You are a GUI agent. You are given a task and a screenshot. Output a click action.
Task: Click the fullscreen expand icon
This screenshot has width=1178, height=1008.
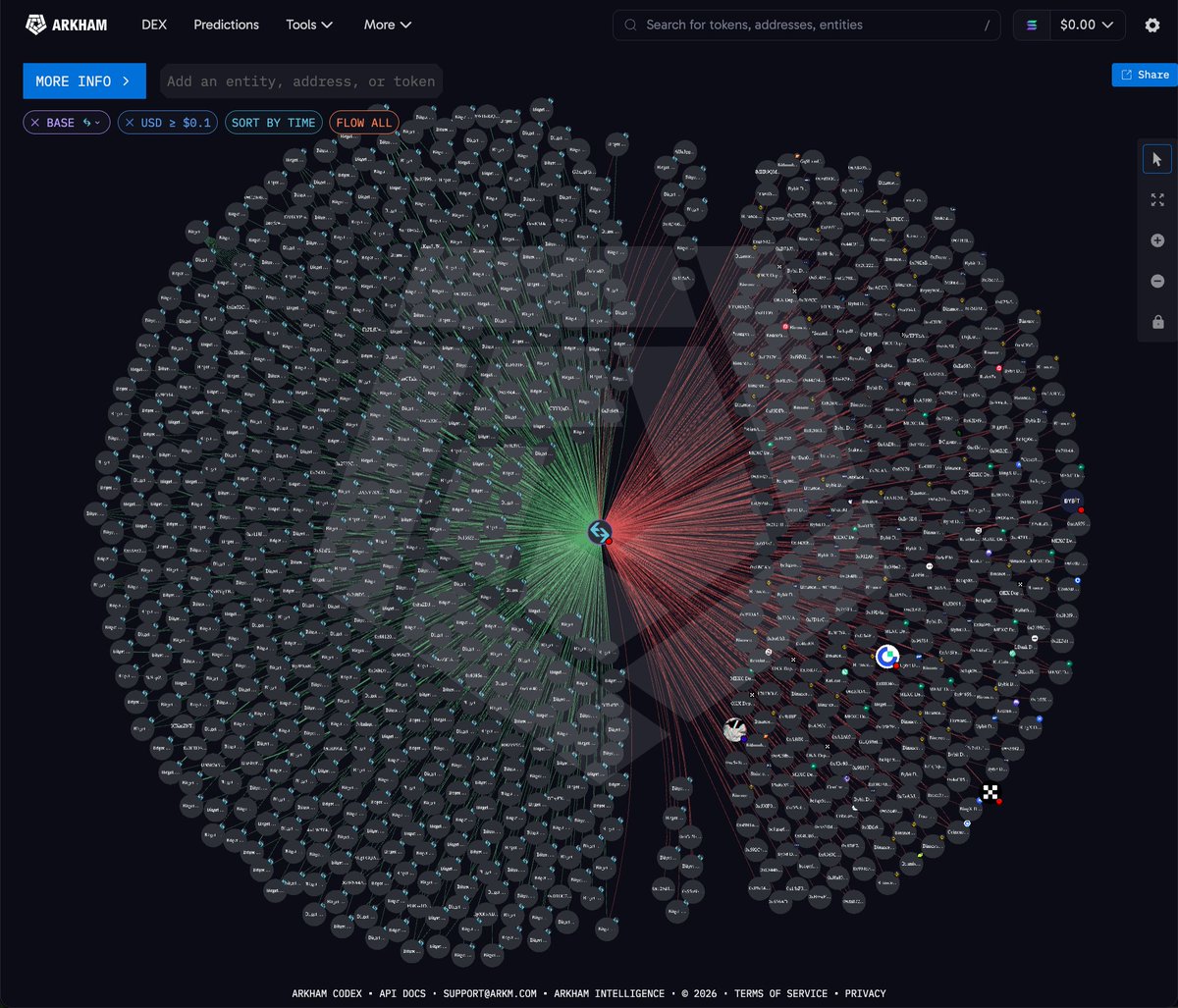point(1157,199)
